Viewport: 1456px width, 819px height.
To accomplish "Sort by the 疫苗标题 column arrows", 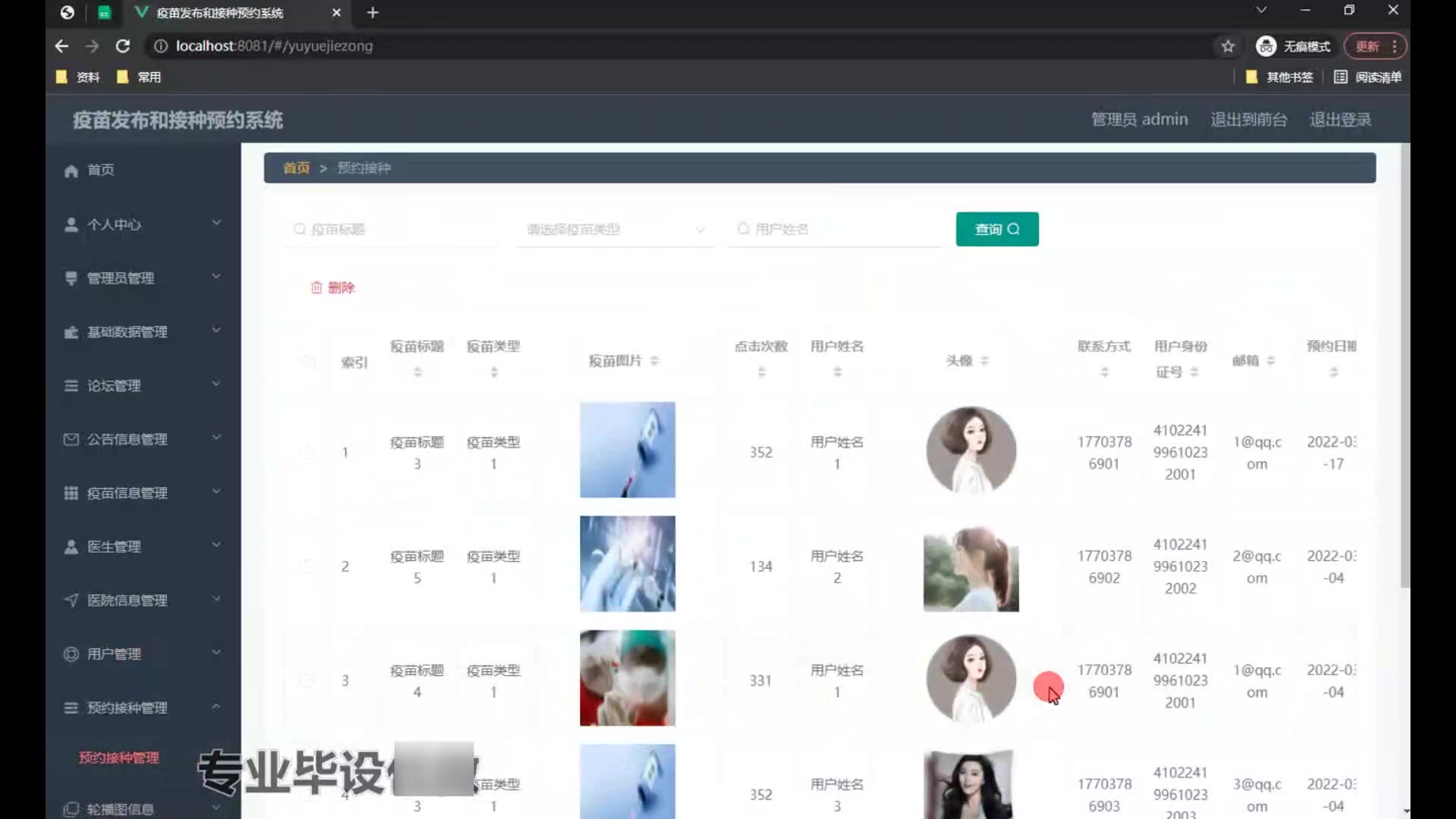I will pos(417,372).
